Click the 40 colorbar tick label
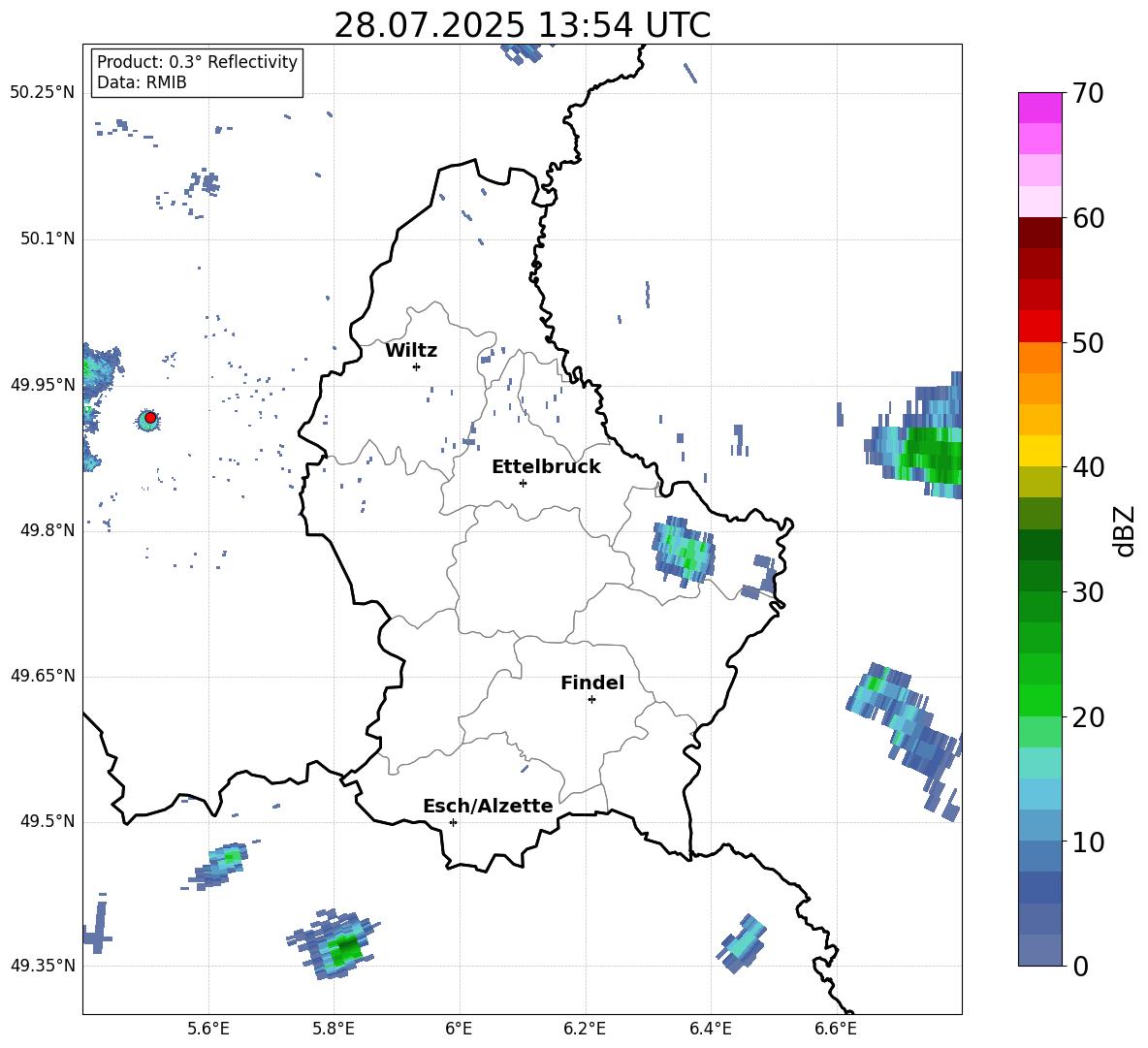The height and width of the screenshot is (1048, 1148). point(1088,467)
